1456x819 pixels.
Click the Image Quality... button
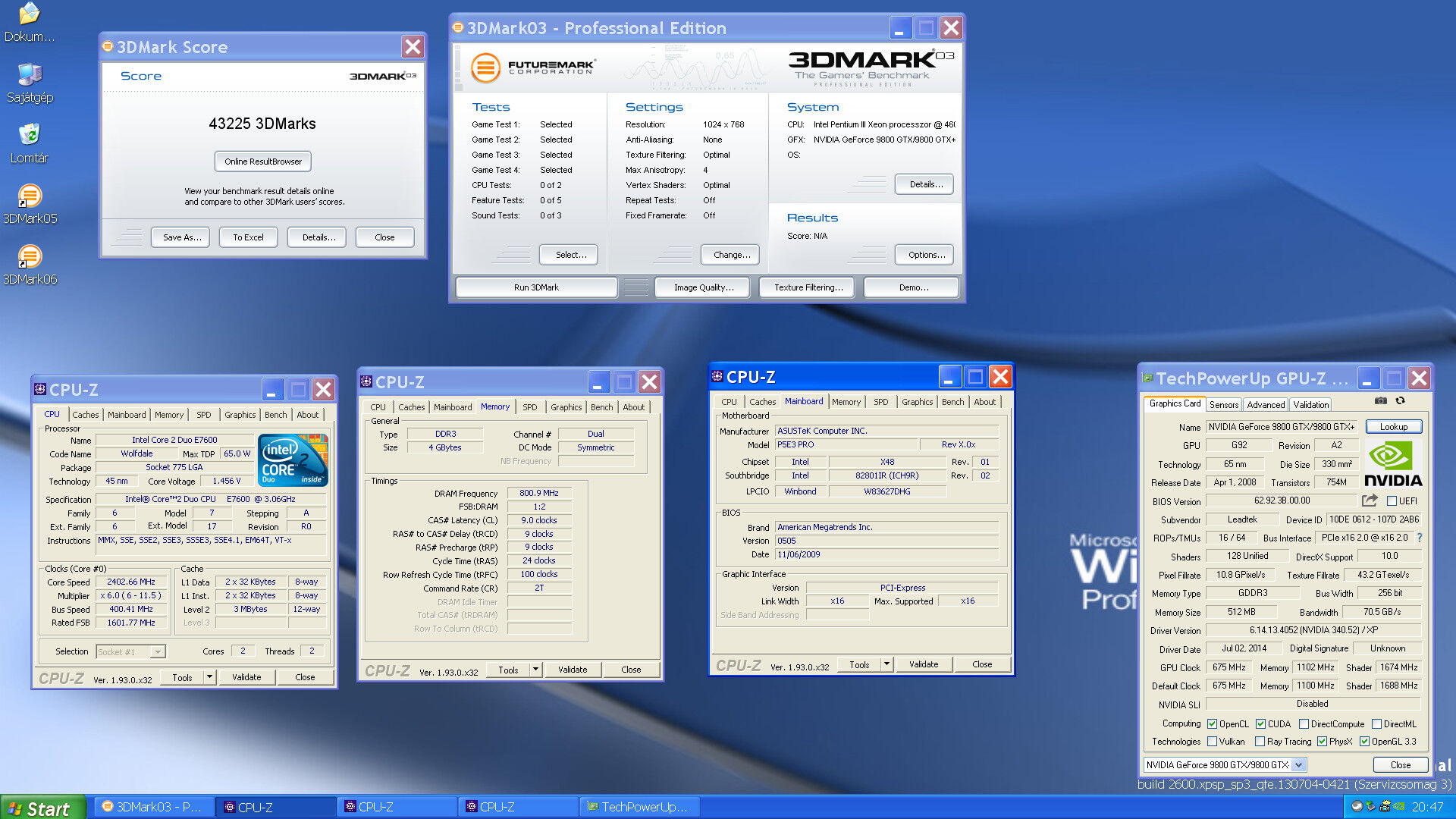(x=704, y=287)
